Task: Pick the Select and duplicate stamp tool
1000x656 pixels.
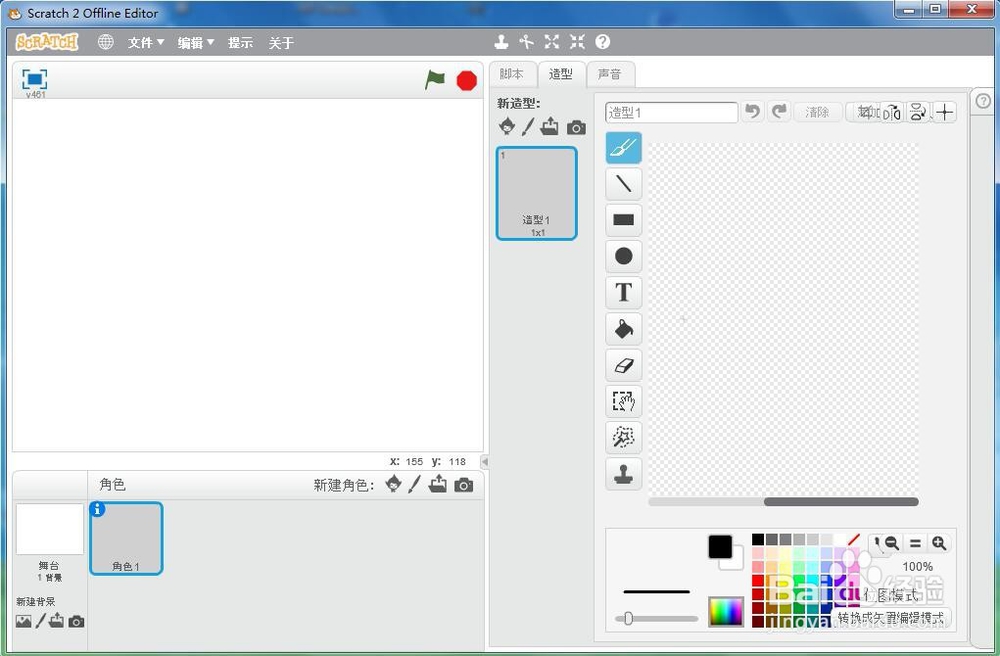Action: pos(623,474)
